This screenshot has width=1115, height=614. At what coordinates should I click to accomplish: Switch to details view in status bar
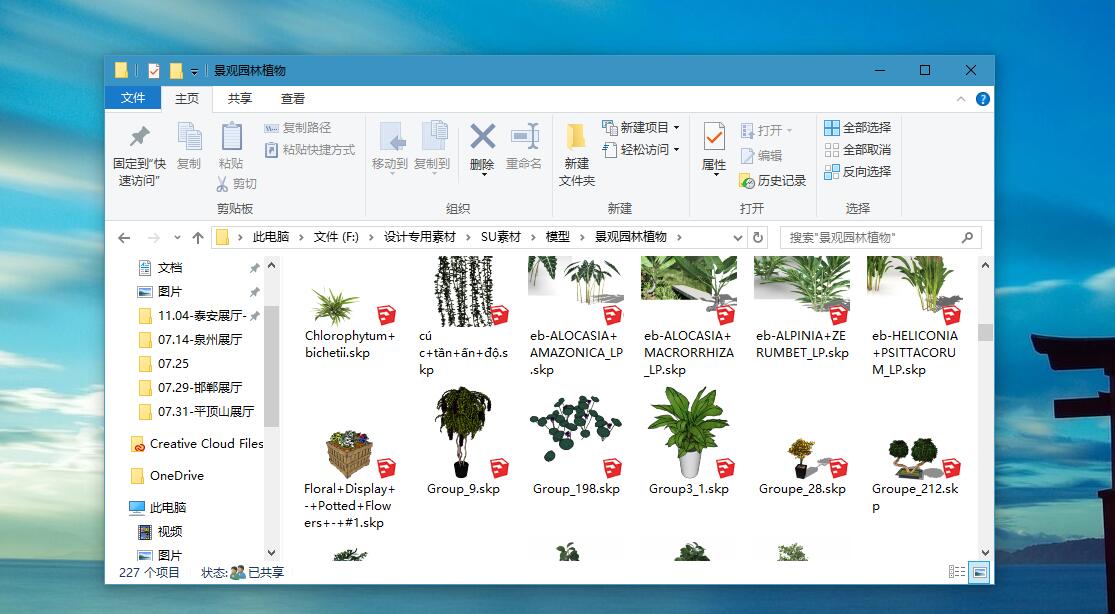tap(957, 572)
